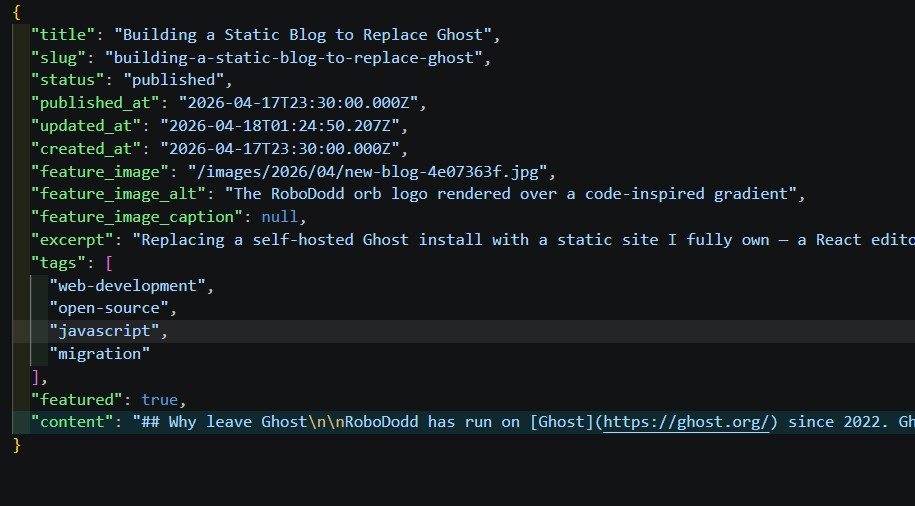Image resolution: width=915 pixels, height=506 pixels.
Task: Click the "feature_image_alt" key
Action: point(118,194)
